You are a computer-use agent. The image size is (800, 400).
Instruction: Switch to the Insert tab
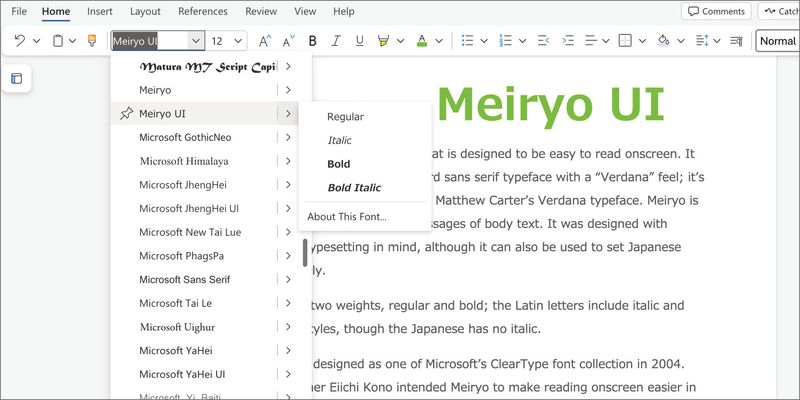pyautogui.click(x=99, y=11)
